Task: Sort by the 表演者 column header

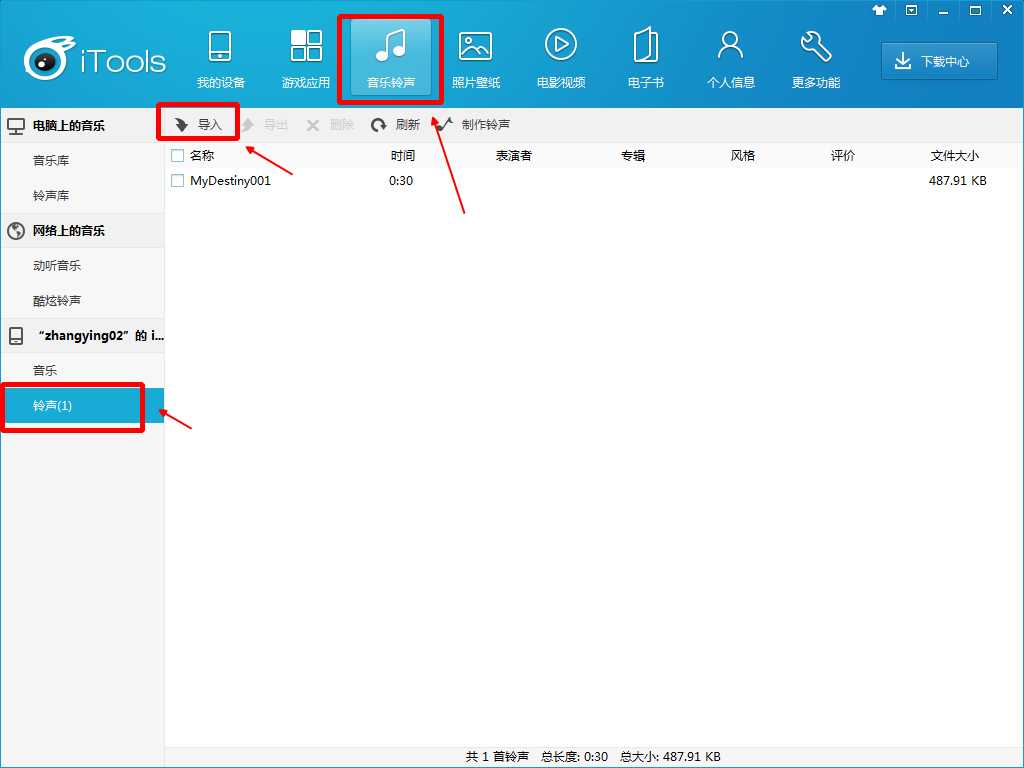Action: pyautogui.click(x=513, y=155)
